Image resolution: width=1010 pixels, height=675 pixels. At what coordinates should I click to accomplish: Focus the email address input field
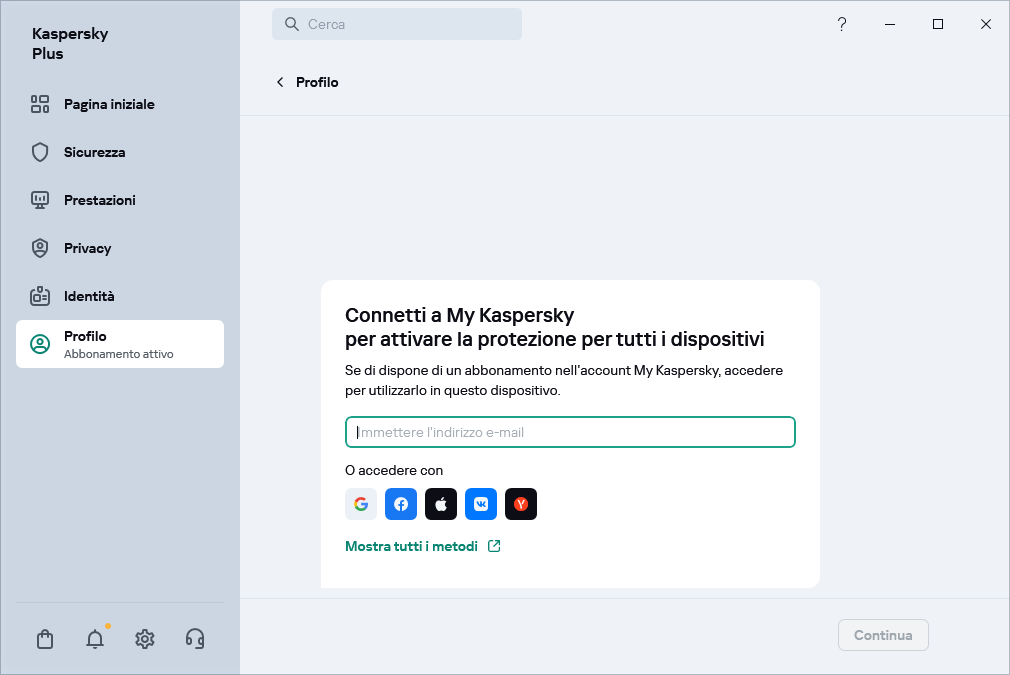pyautogui.click(x=570, y=432)
